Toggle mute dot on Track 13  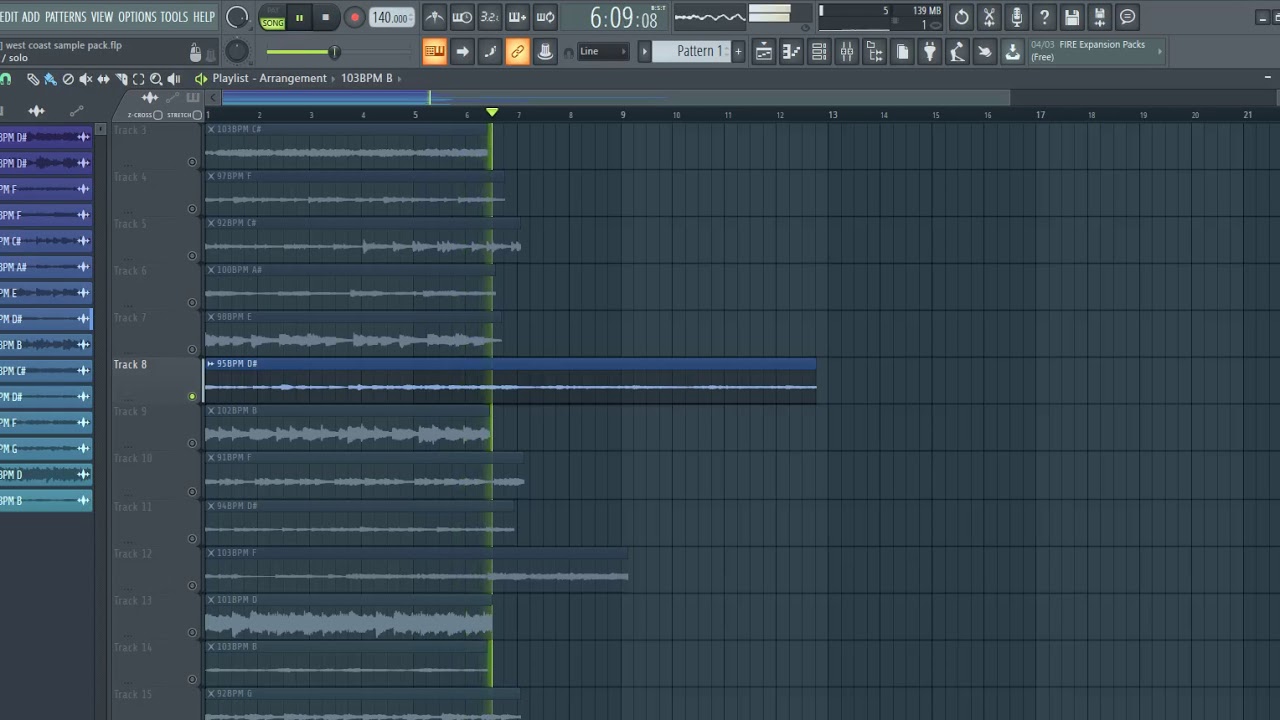192,632
